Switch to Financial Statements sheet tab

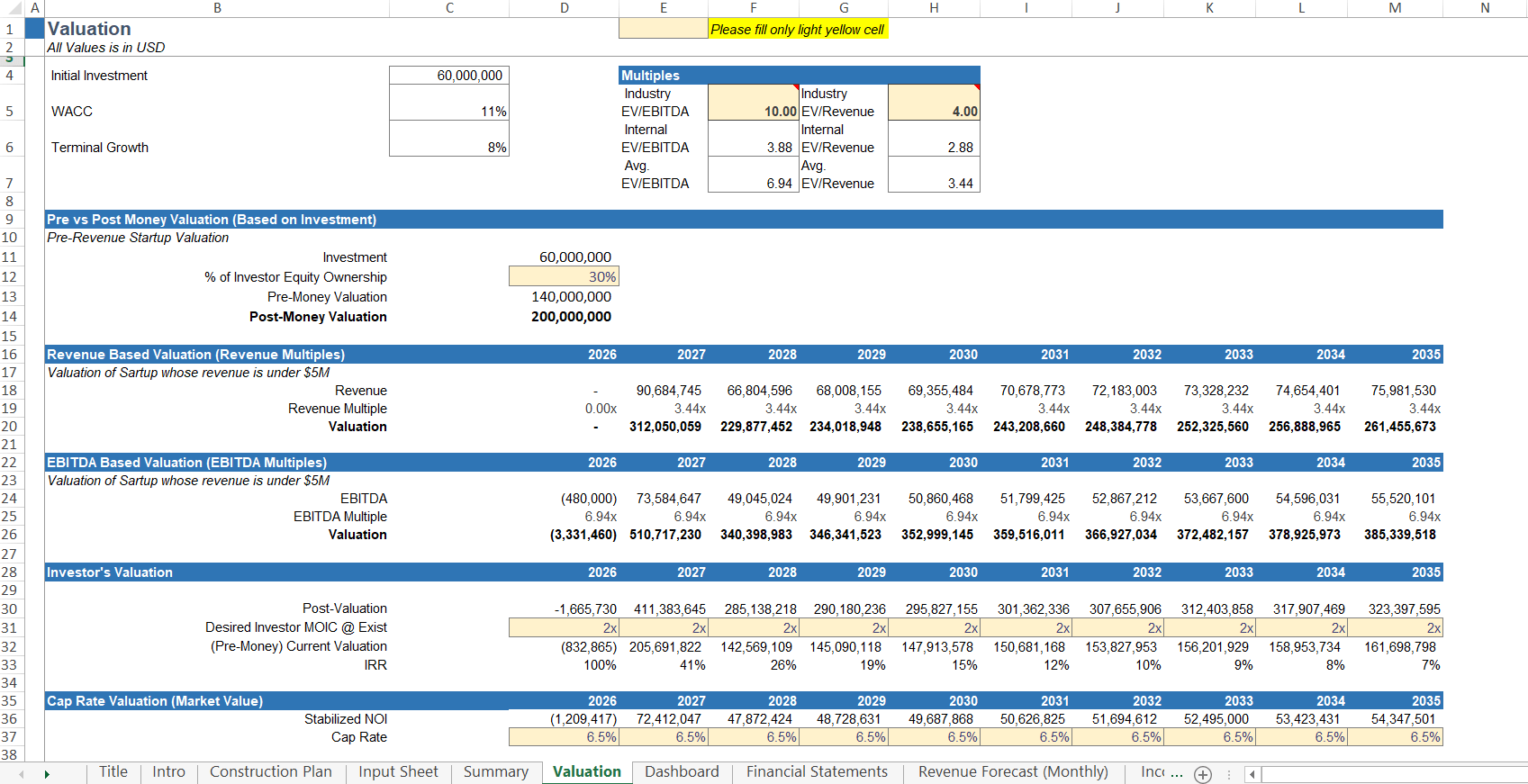[817, 772]
